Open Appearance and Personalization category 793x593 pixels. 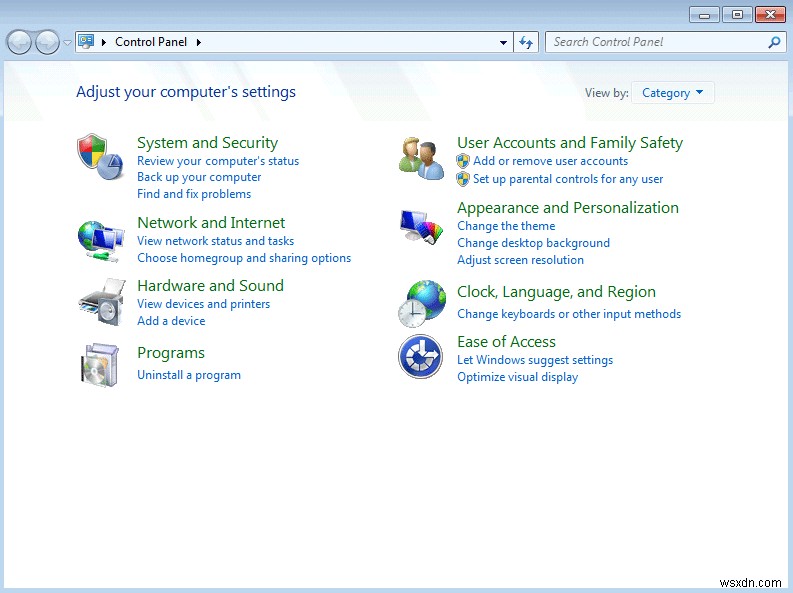[568, 208]
